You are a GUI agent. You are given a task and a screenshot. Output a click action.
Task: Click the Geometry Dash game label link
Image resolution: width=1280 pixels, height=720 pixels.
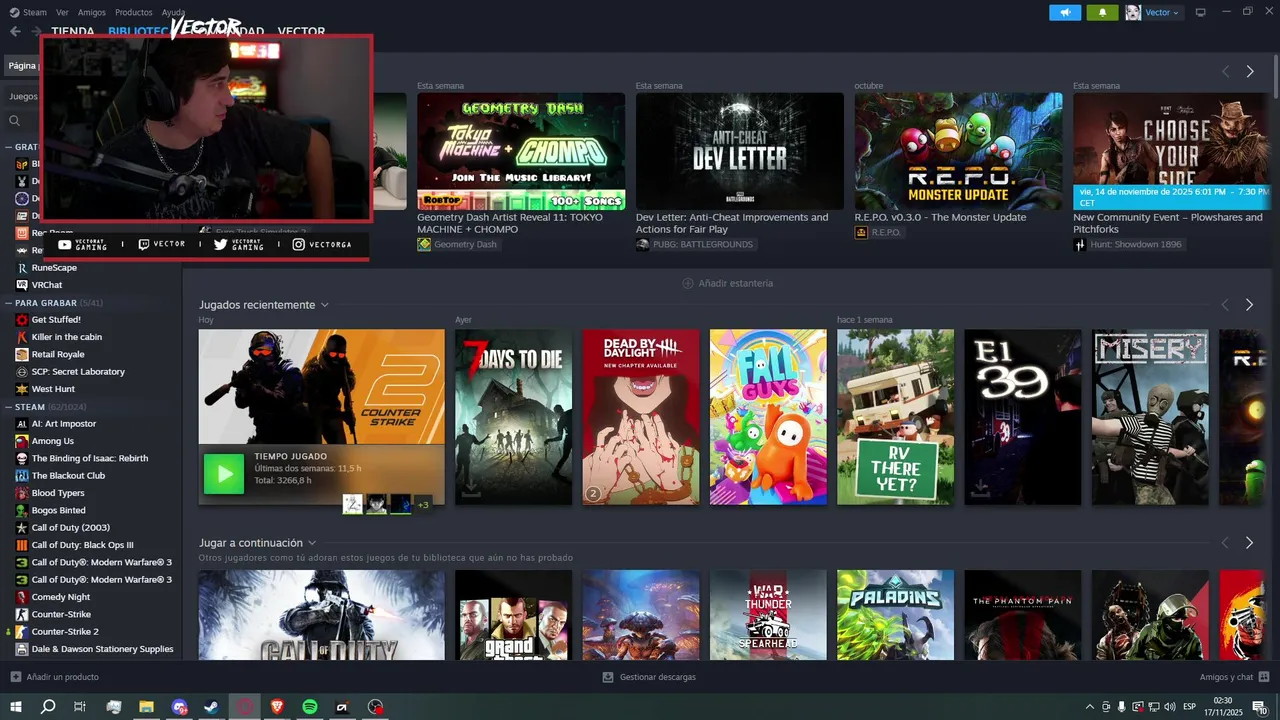pos(465,244)
